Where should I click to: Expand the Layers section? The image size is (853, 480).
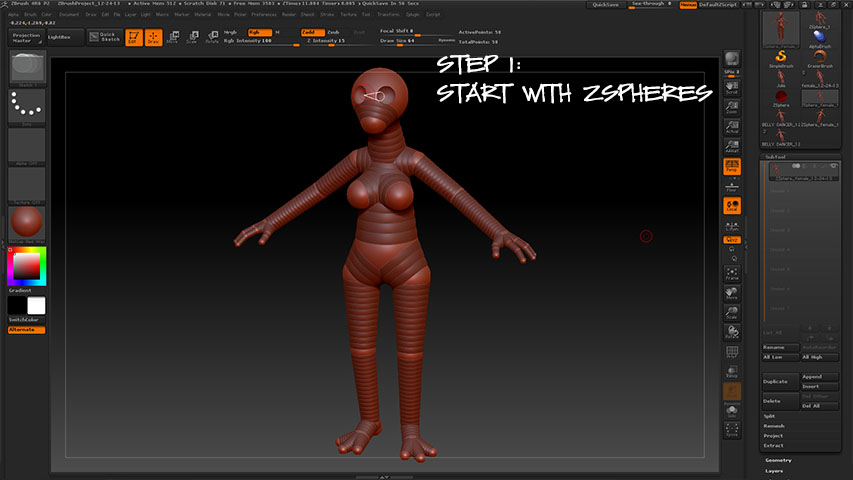click(x=775, y=470)
